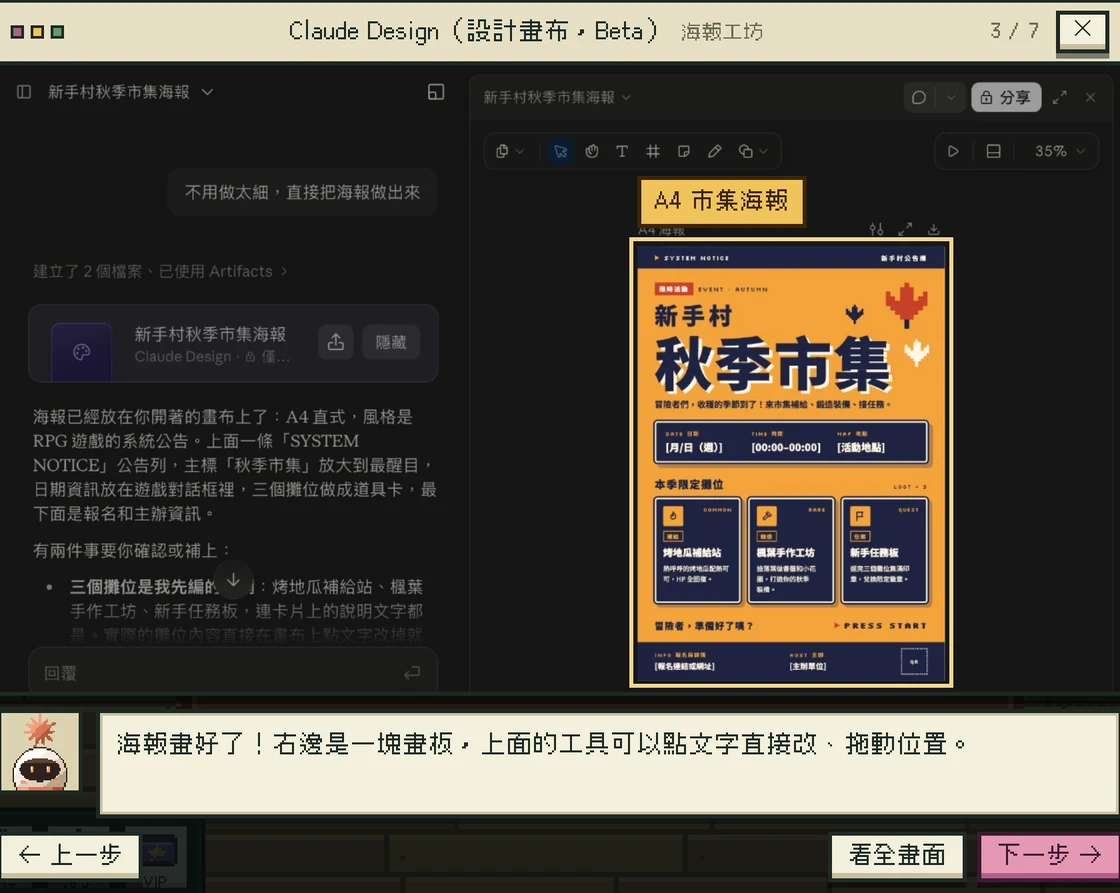This screenshot has height=893, width=1120.
Task: Expand the canvas to fullscreen
Action: [x=1060, y=97]
